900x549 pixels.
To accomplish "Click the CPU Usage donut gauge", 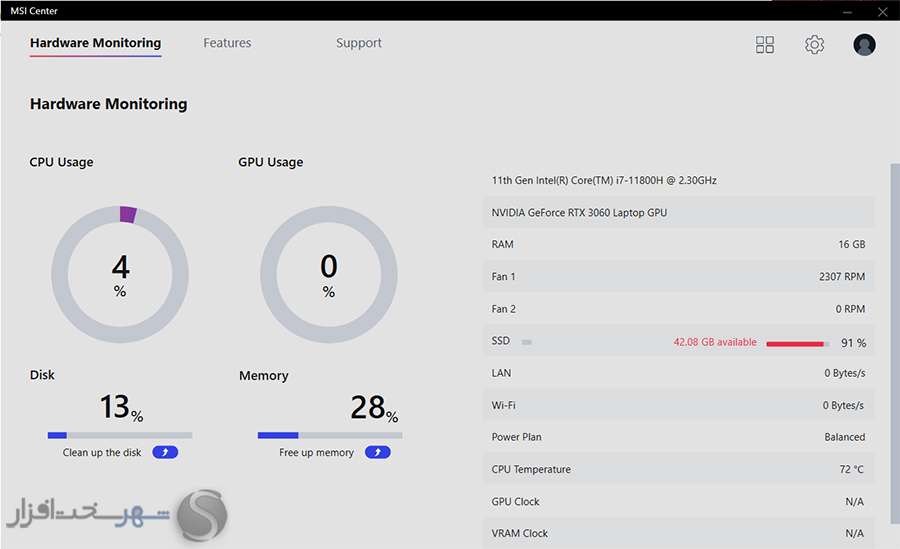I will click(x=120, y=273).
